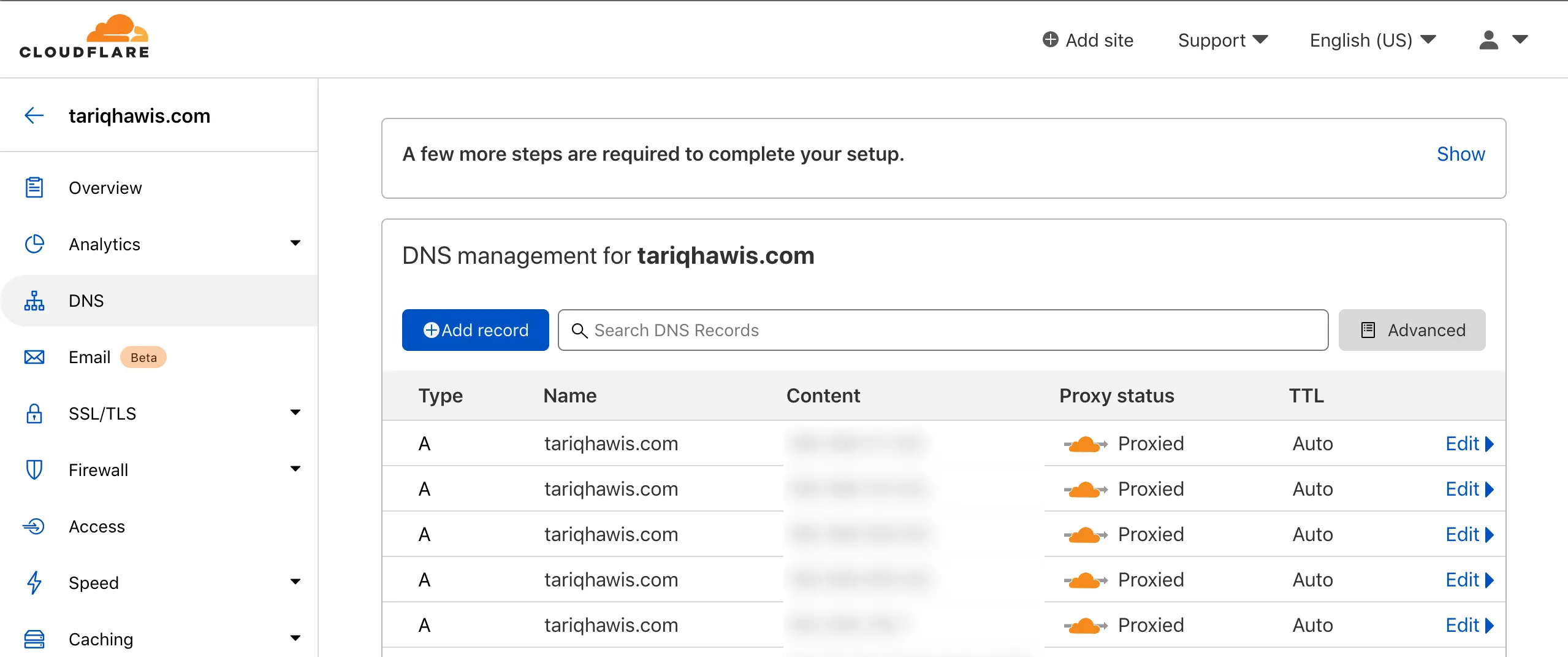The width and height of the screenshot is (1568, 657).
Task: Click the tariqhawis.com sidebar site title
Action: coord(139,115)
